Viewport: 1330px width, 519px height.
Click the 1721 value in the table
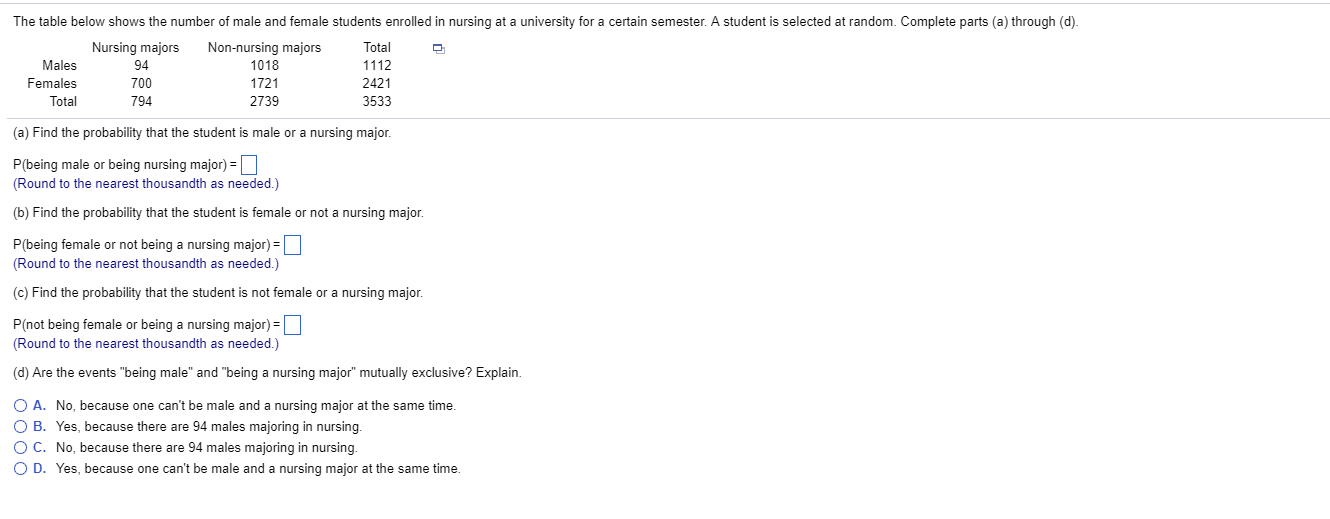(x=264, y=84)
